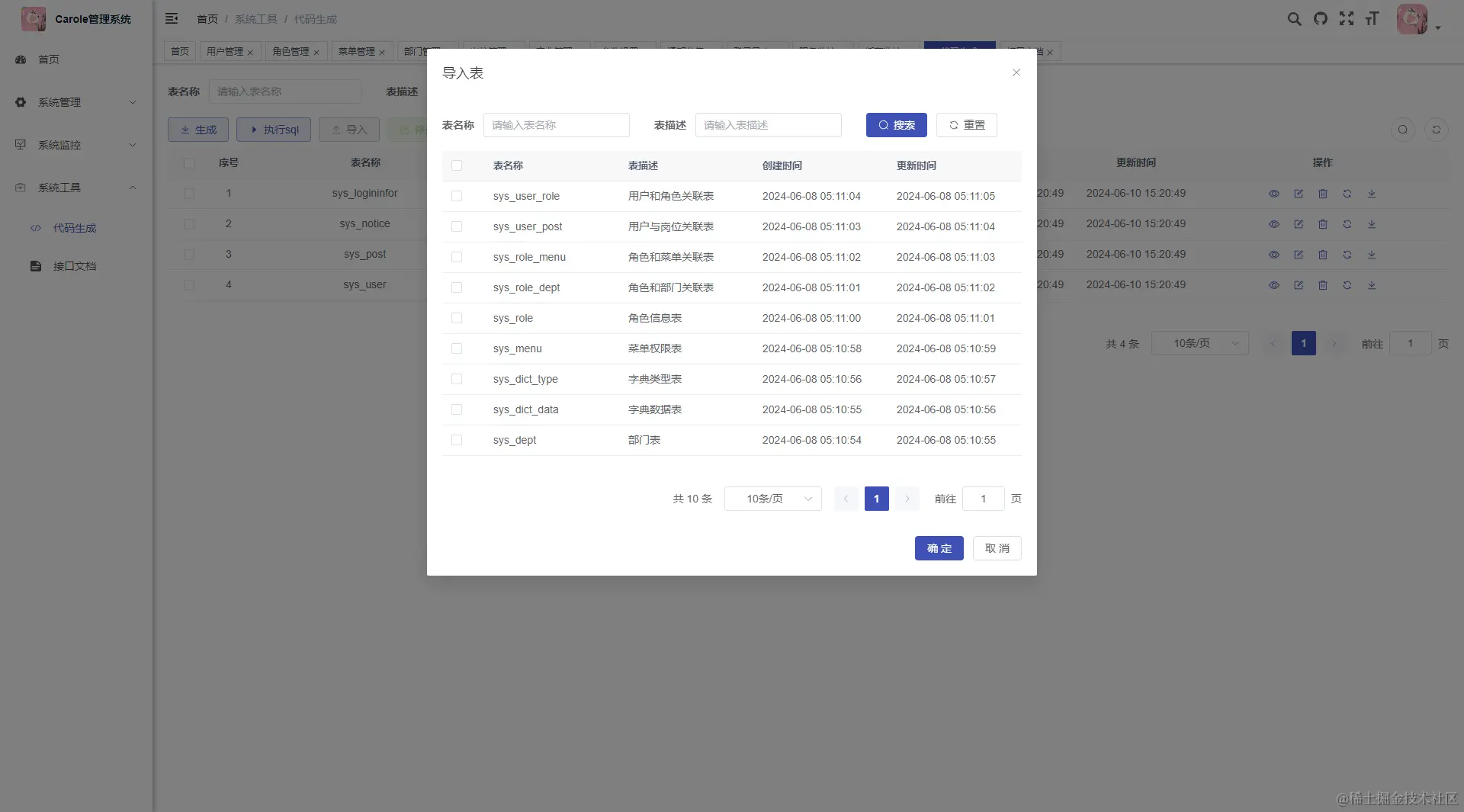Click edit icon for sys_notice row

(1299, 224)
